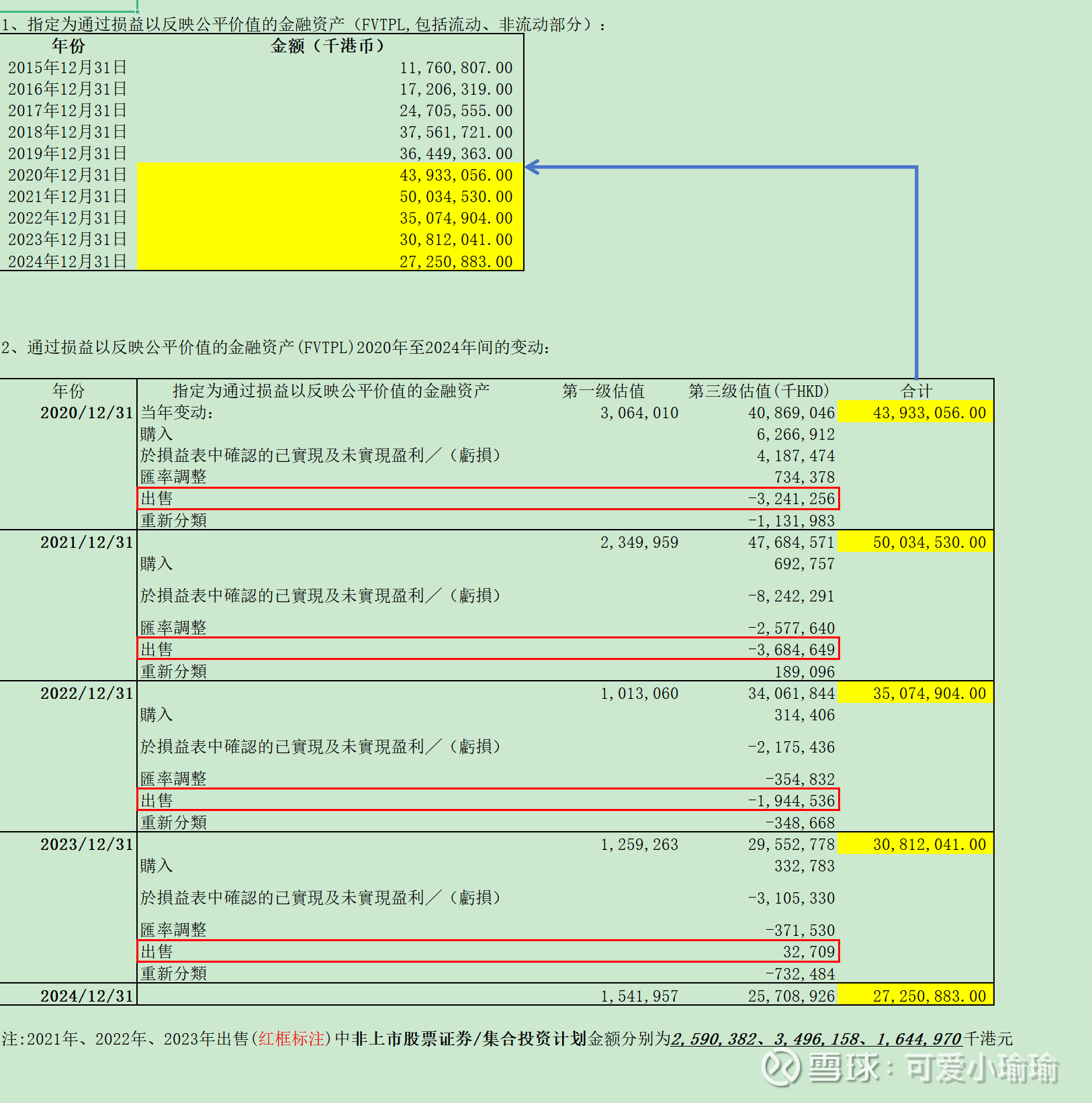1092x1103 pixels.
Task: Click 2022 disposal amount -1,944,536
Action: pyautogui.click(x=792, y=801)
